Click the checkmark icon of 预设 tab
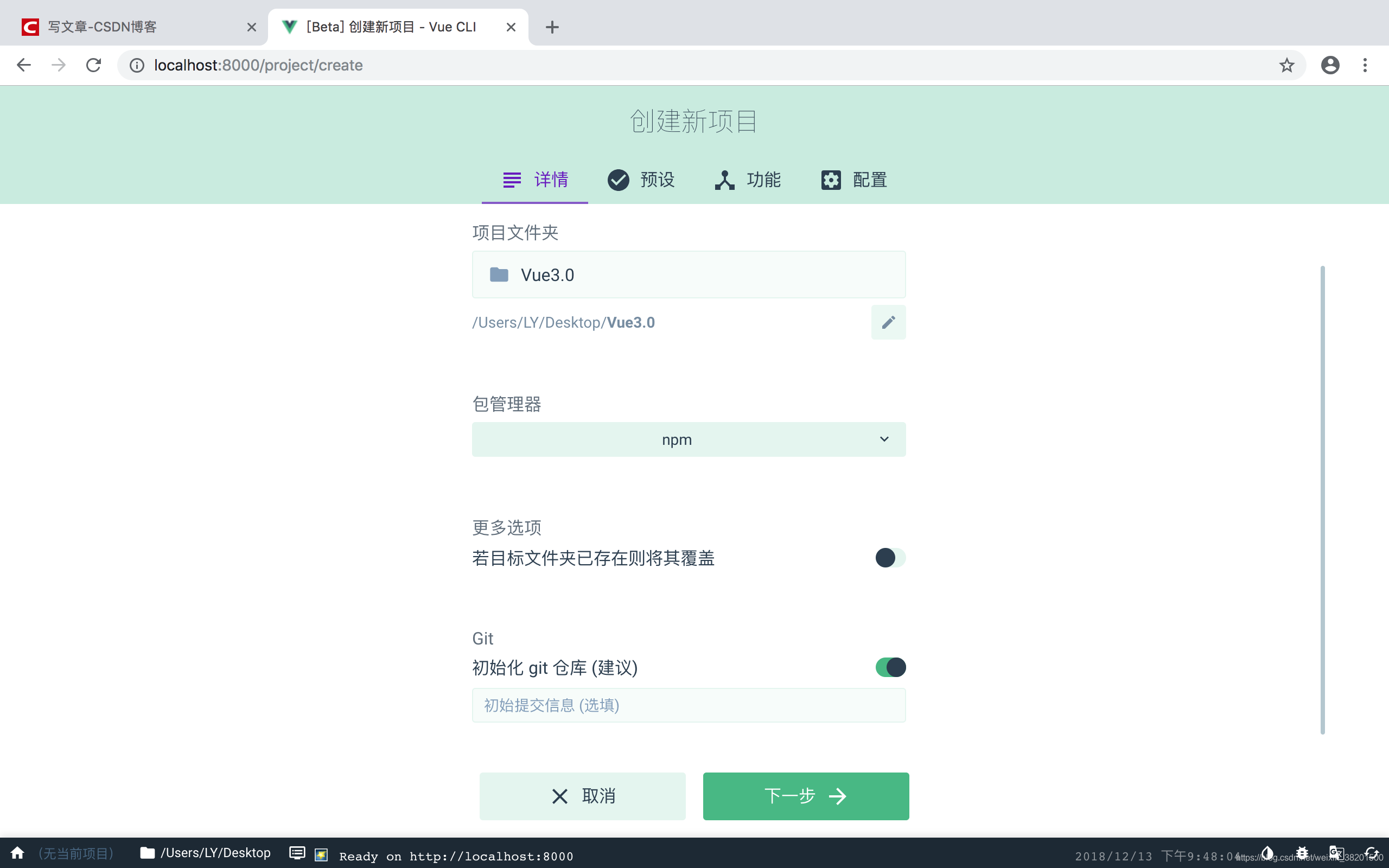The width and height of the screenshot is (1389, 868). pyautogui.click(x=618, y=180)
